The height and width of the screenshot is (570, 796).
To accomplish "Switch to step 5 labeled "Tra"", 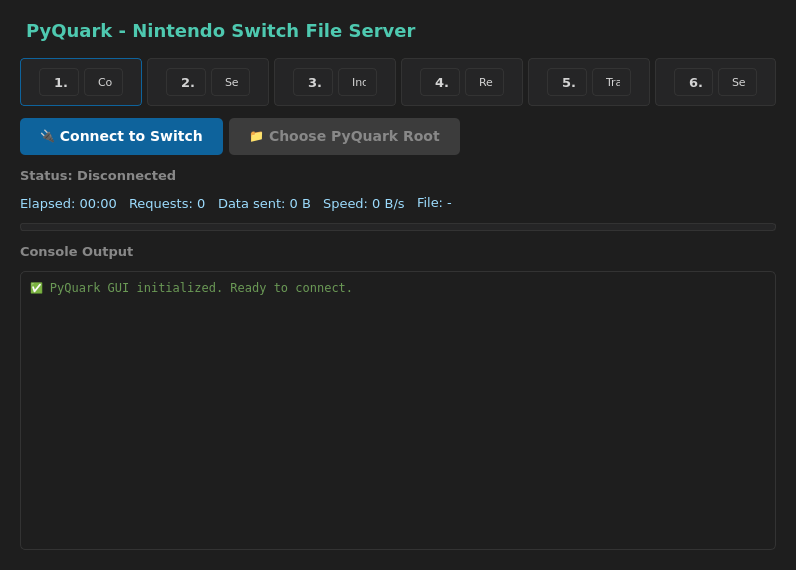I will point(588,82).
